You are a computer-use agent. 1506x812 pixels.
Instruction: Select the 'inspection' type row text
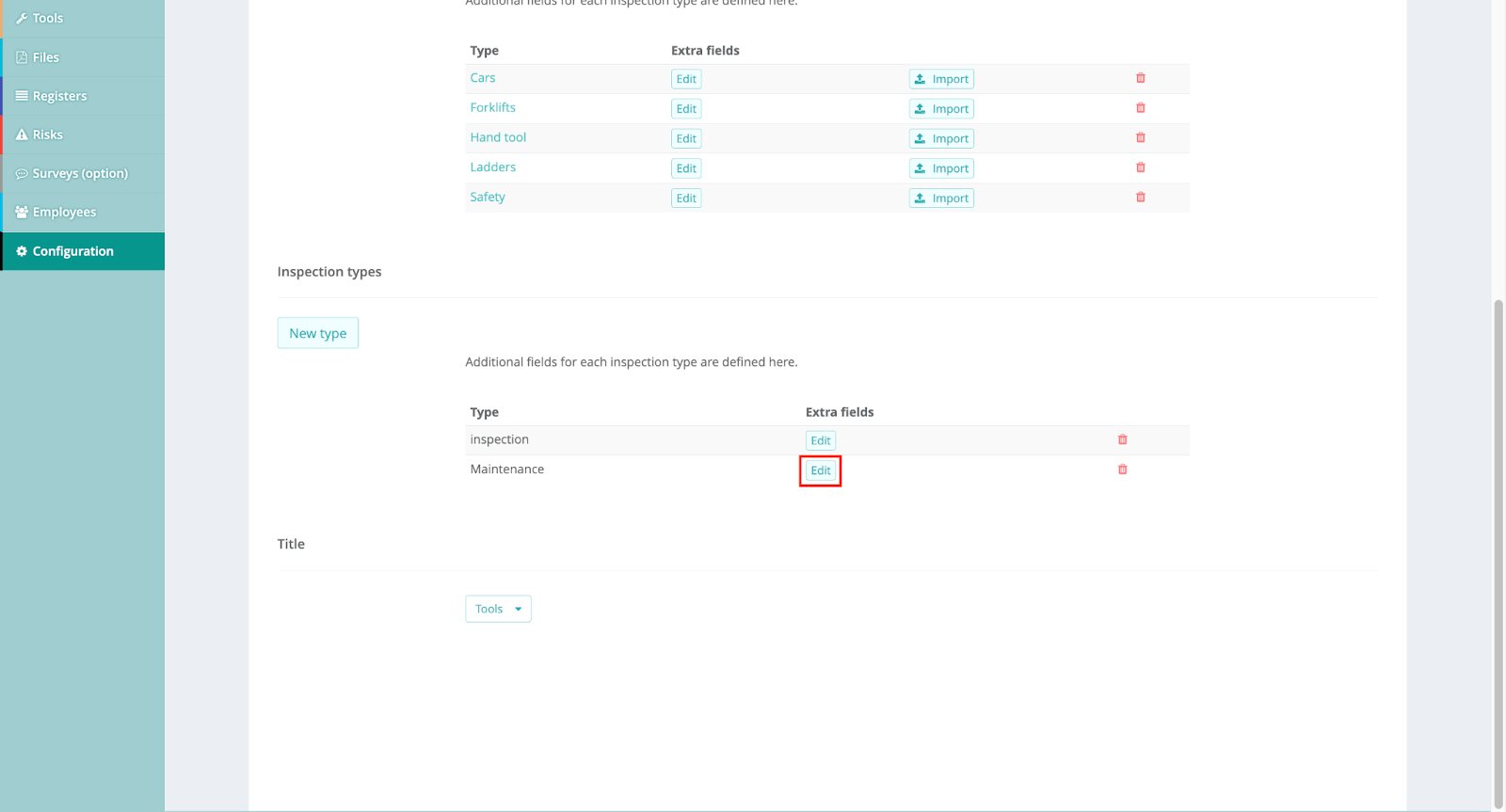point(500,439)
